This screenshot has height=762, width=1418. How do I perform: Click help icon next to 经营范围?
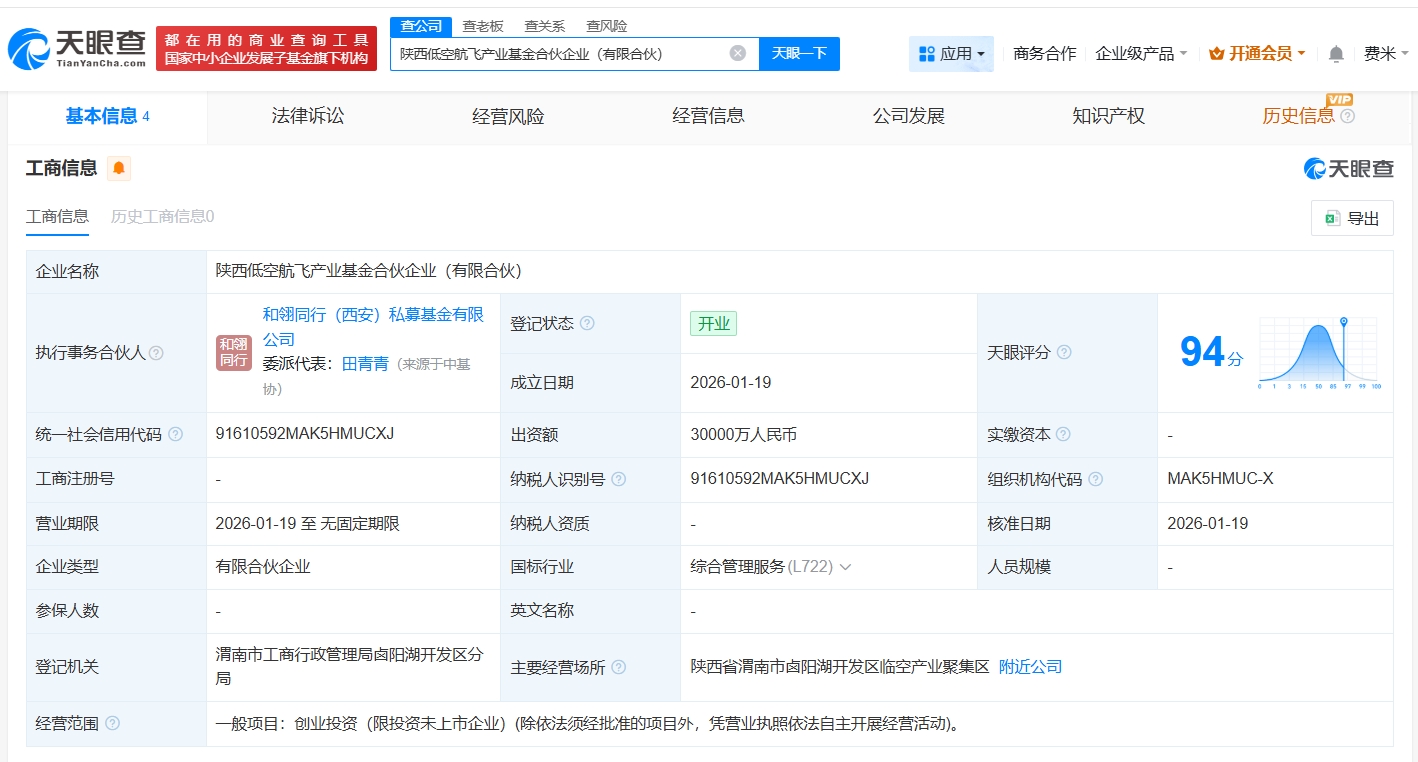click(112, 723)
